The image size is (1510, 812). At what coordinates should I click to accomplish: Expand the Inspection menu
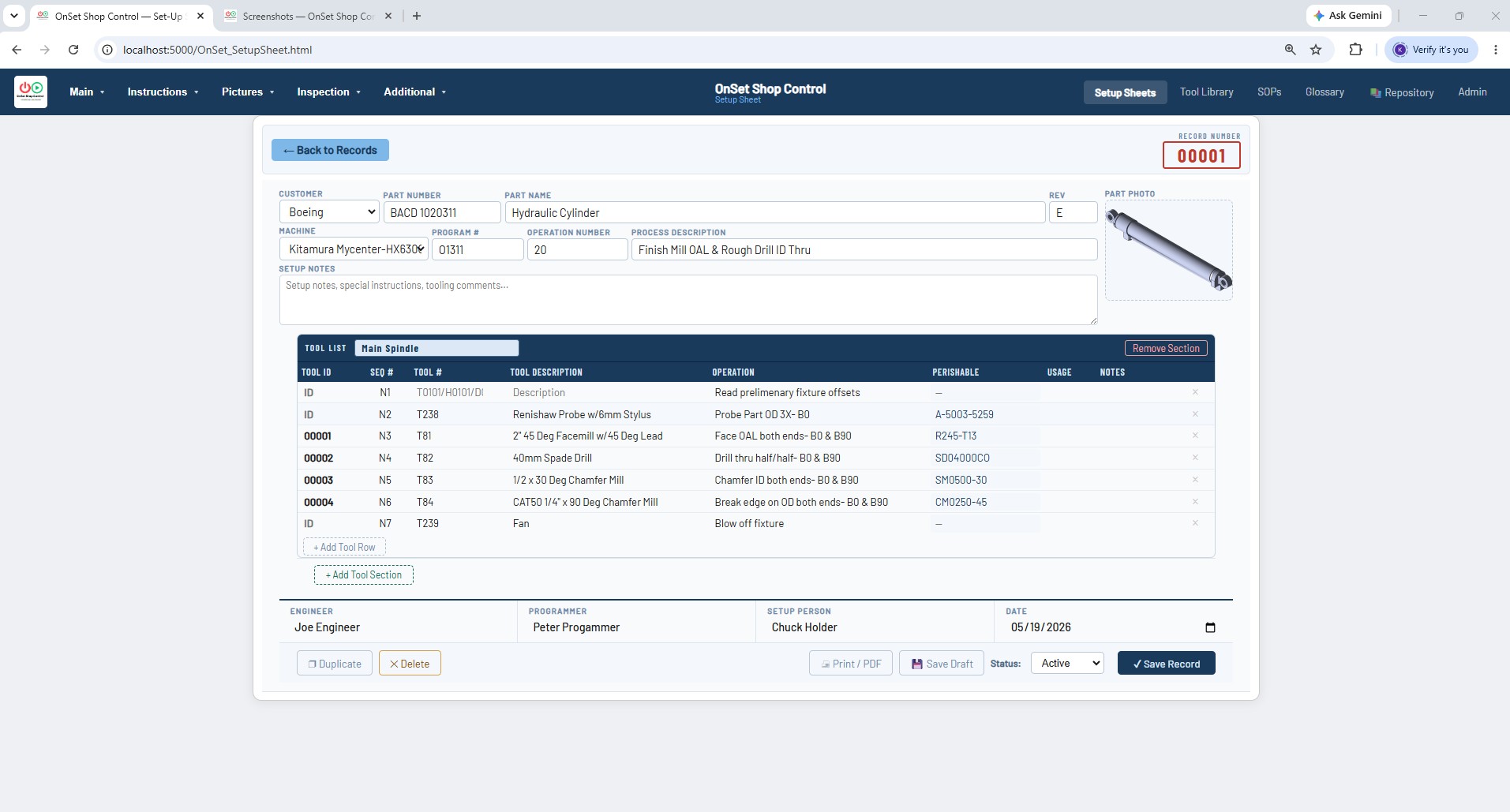click(328, 92)
